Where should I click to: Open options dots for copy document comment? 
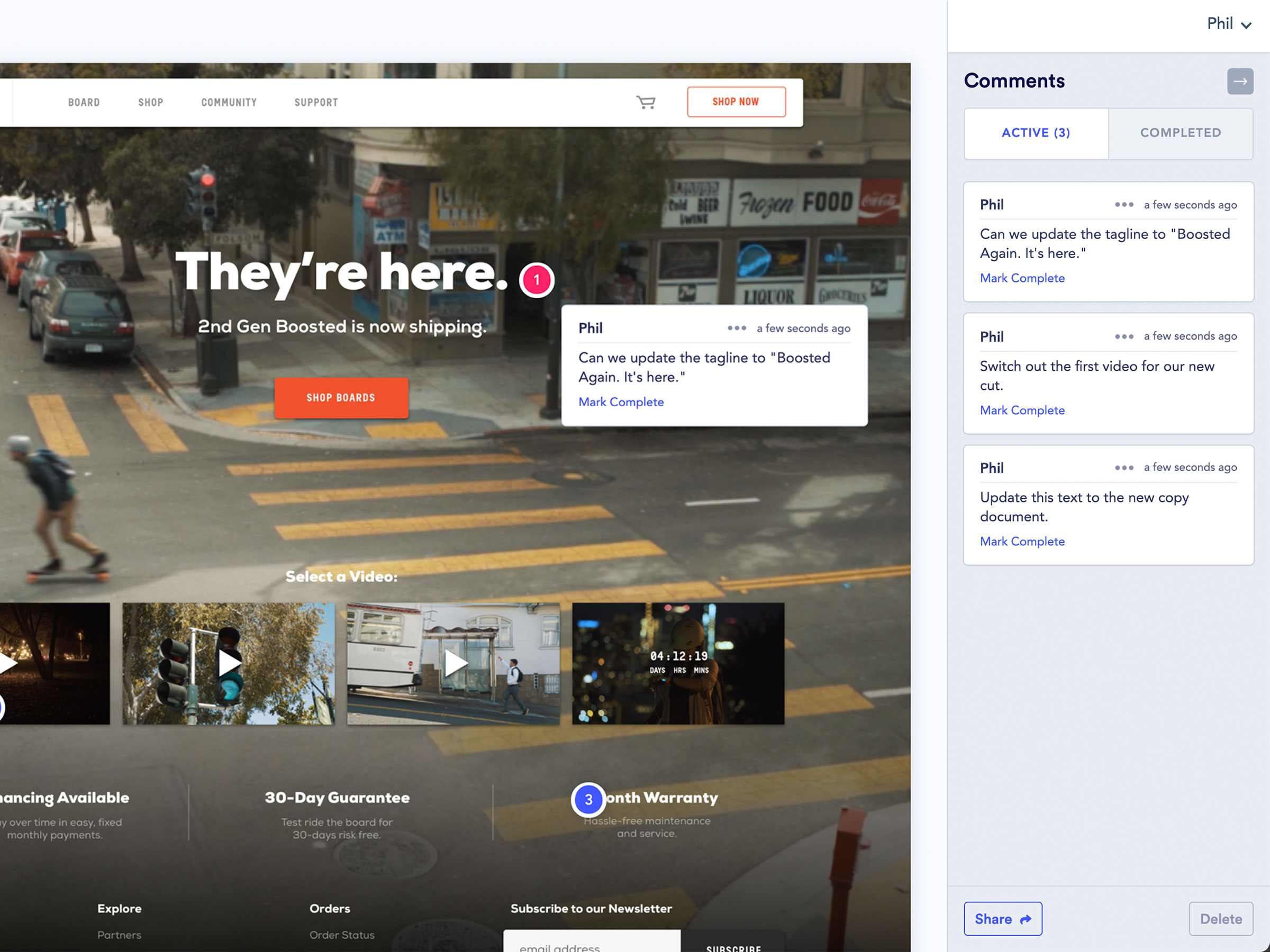1124,468
